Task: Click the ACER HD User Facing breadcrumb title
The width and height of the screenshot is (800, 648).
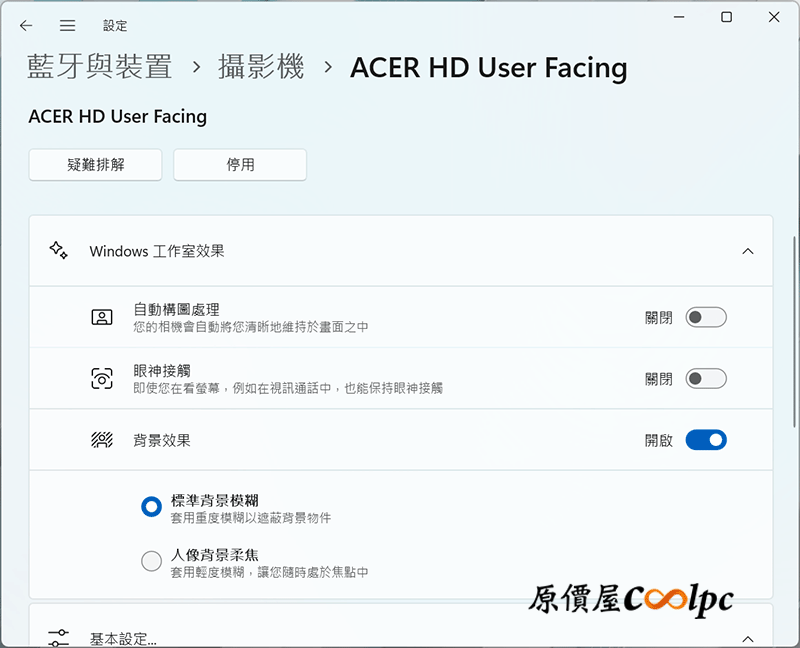Action: 489,68
